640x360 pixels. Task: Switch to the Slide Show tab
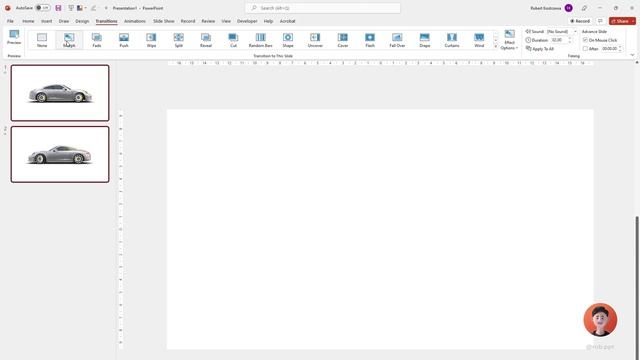(164, 21)
